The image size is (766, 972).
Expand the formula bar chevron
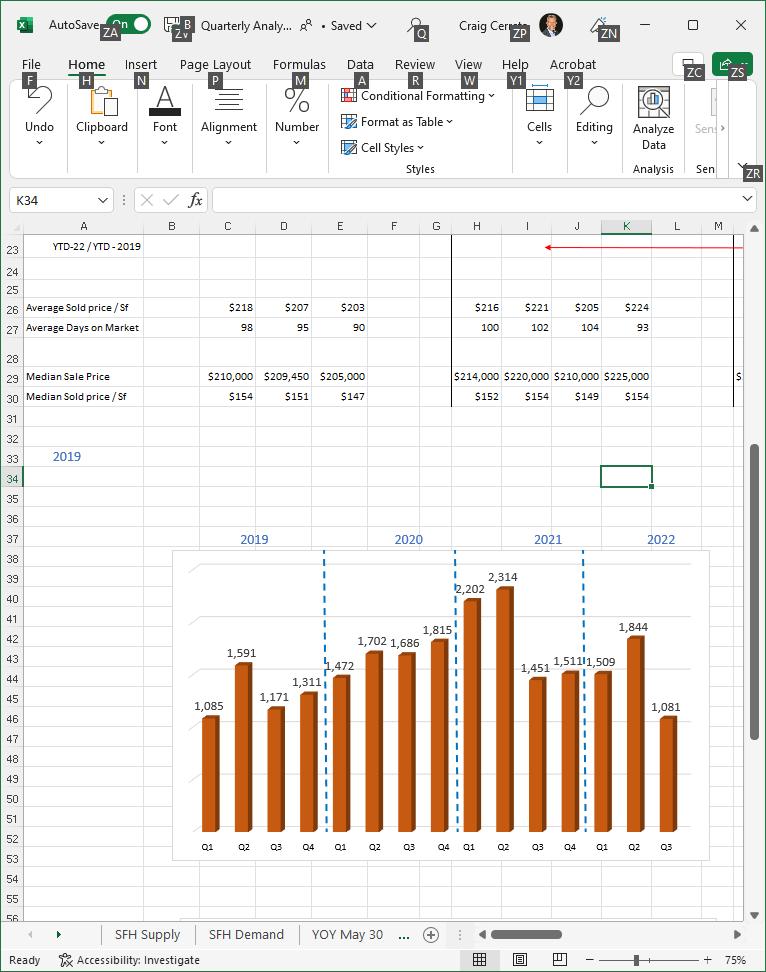[x=747, y=198]
